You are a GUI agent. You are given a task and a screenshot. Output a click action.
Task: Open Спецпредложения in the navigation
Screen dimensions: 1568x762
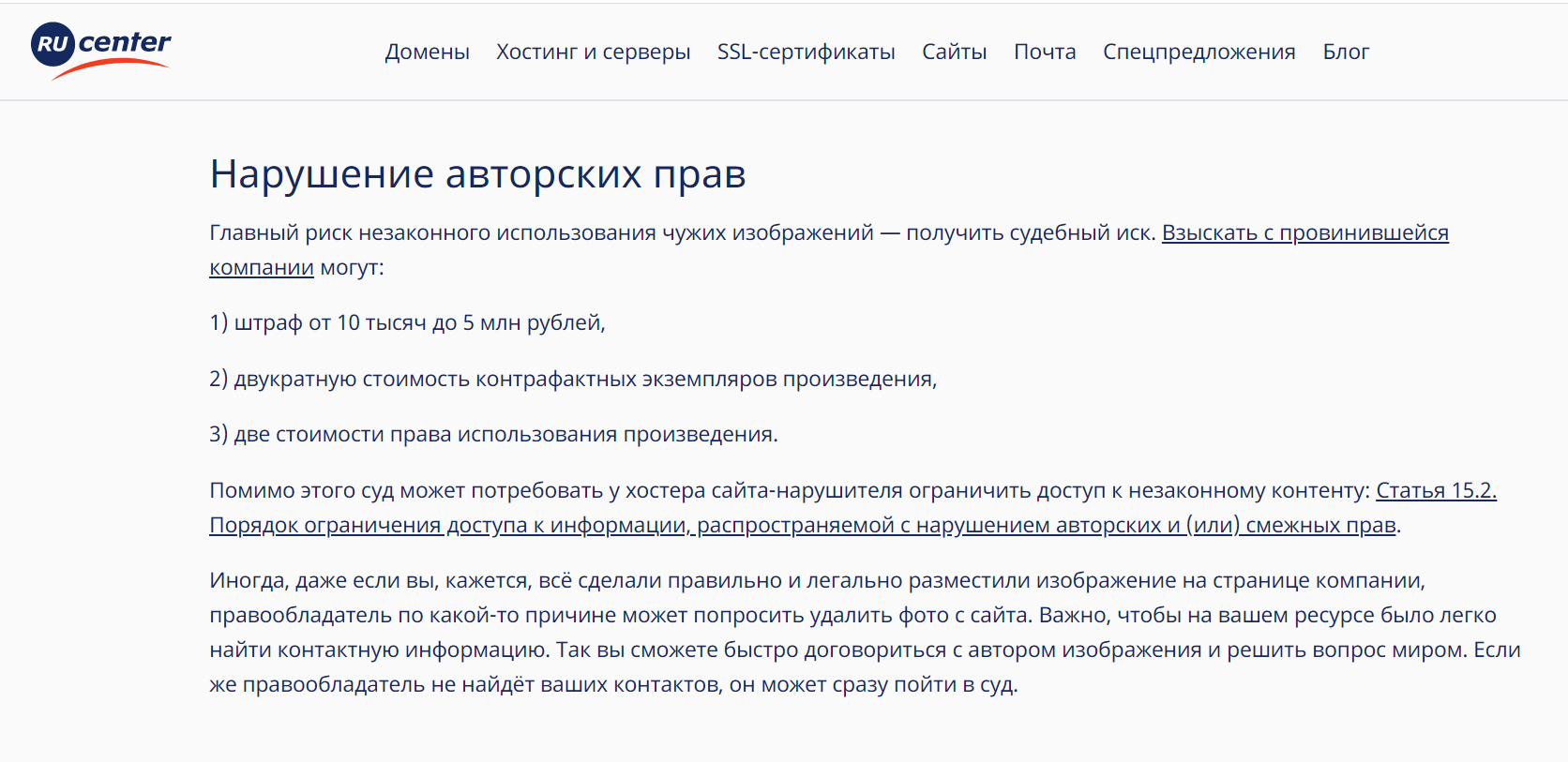pos(1199,52)
